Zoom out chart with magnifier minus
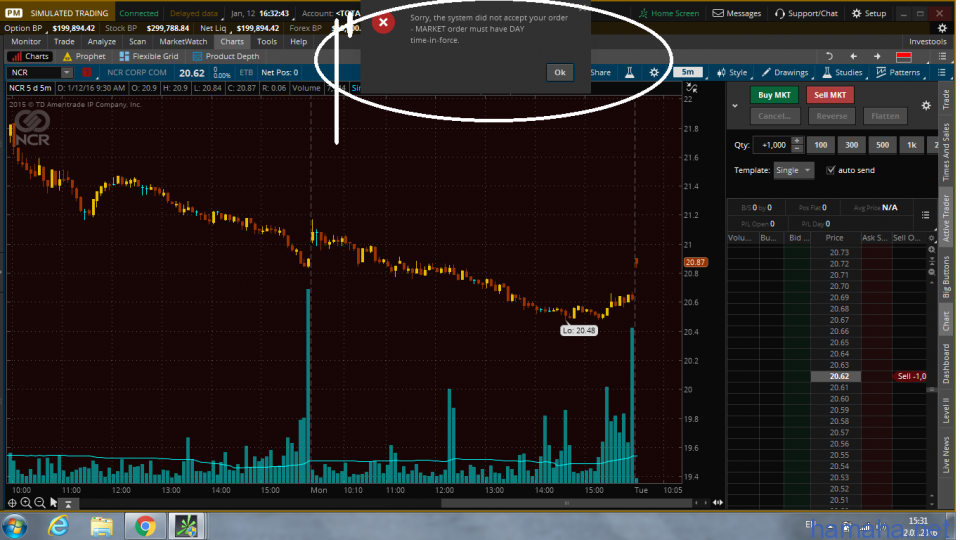The image size is (960, 540). [40, 503]
